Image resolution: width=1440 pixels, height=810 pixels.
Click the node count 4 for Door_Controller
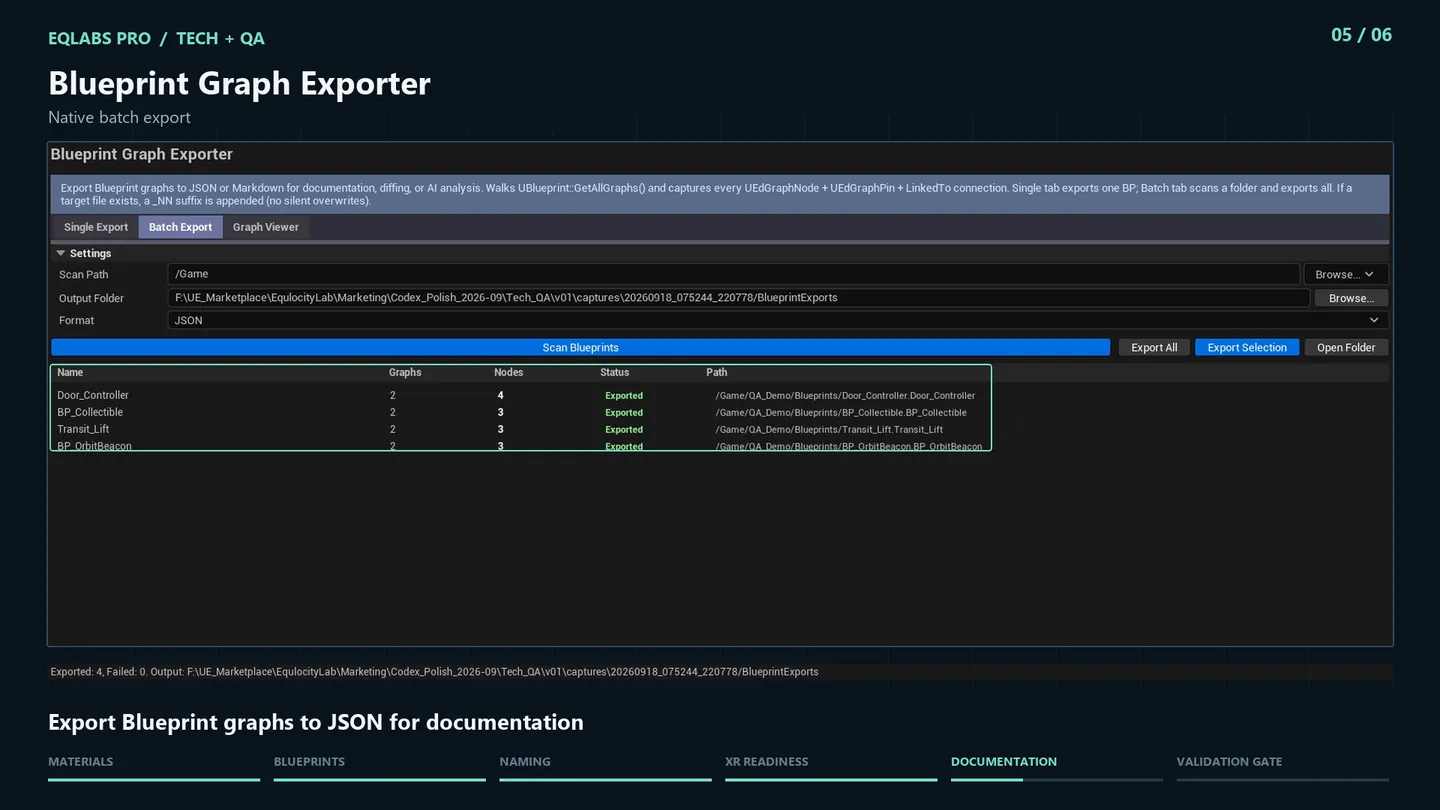(x=500, y=396)
